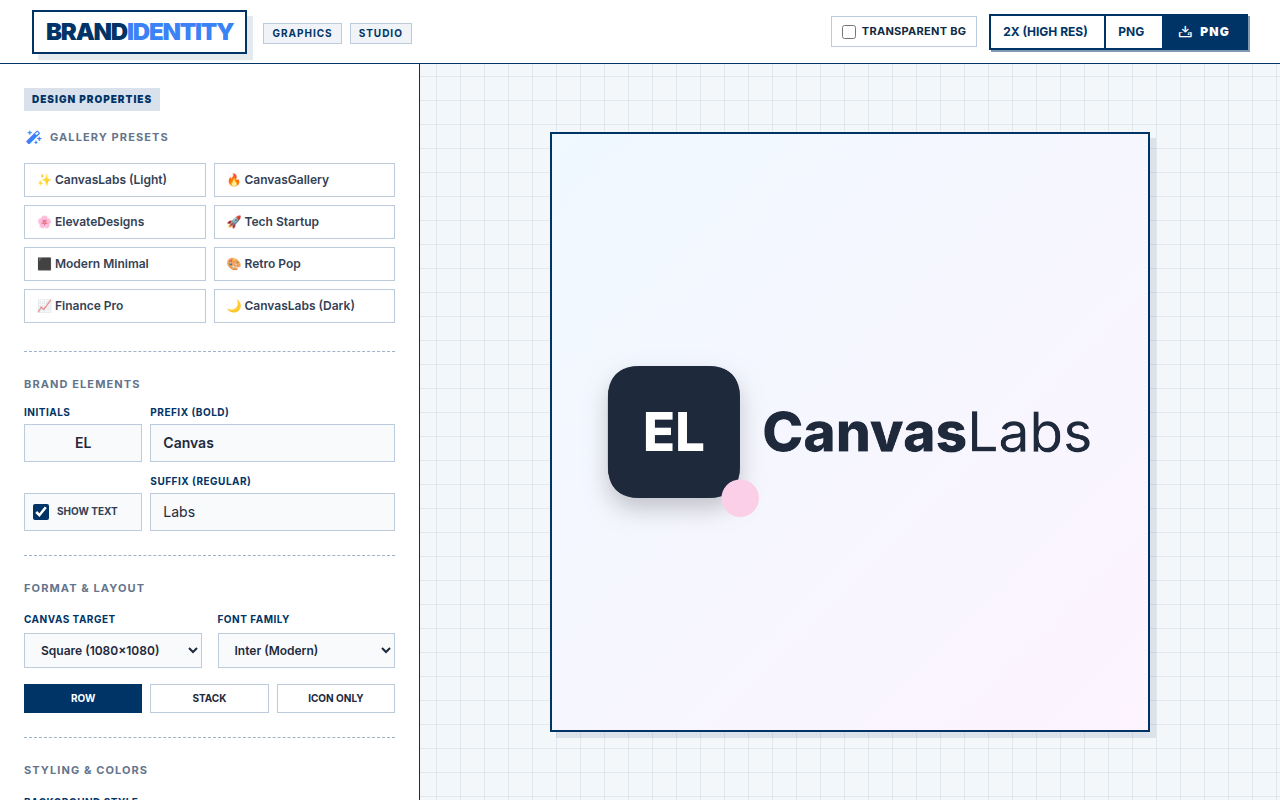Viewport: 1280px width, 800px height.
Task: Open the Studio tab
Action: pyautogui.click(x=380, y=33)
